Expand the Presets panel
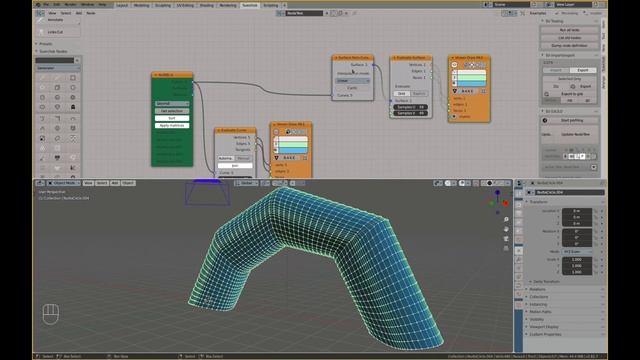This screenshot has height=360, width=640. [x=37, y=44]
